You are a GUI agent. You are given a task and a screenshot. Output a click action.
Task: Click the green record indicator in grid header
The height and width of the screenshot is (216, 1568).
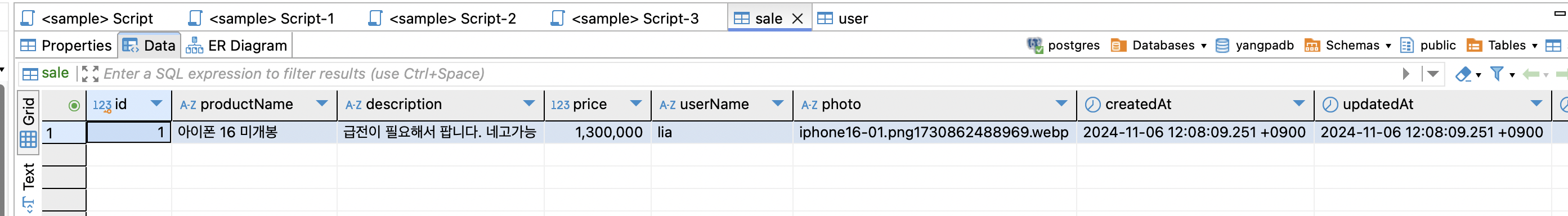point(74,105)
